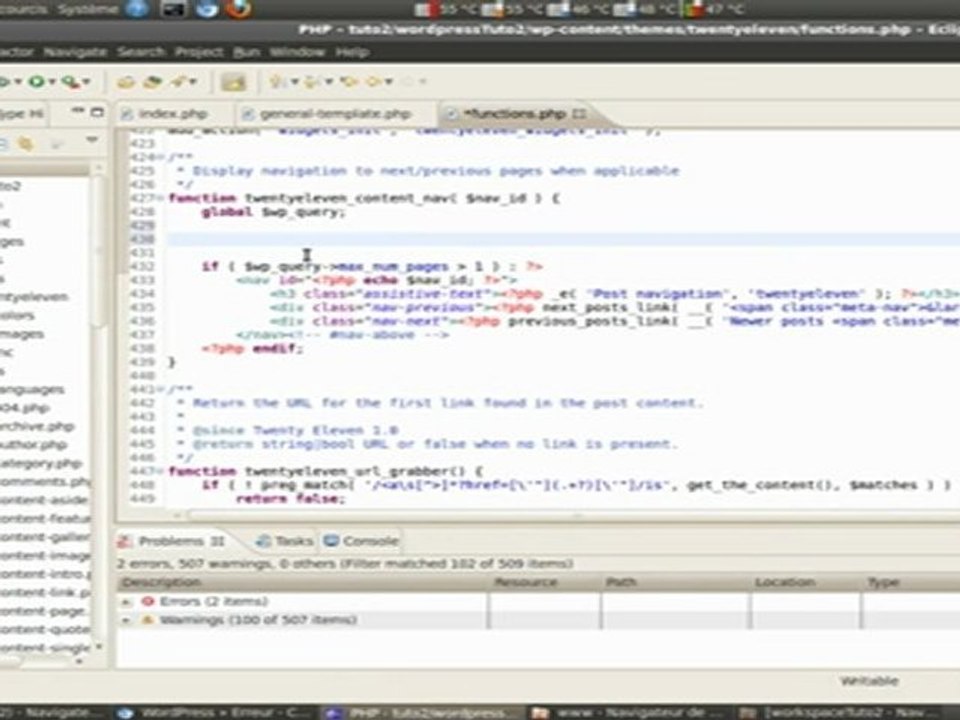Open the Window menu
The height and width of the screenshot is (720, 960).
pyautogui.click(x=297, y=52)
